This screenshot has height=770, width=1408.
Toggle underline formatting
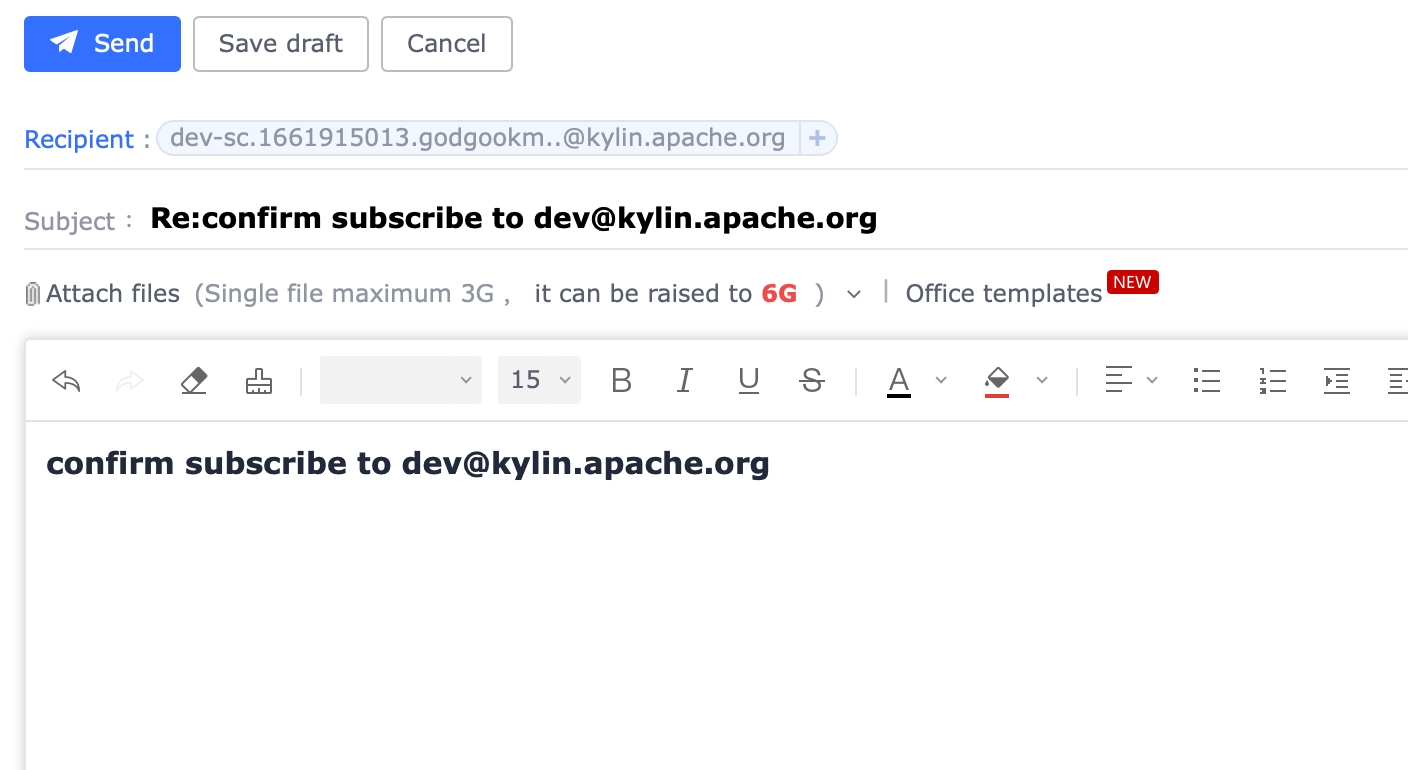coord(748,381)
